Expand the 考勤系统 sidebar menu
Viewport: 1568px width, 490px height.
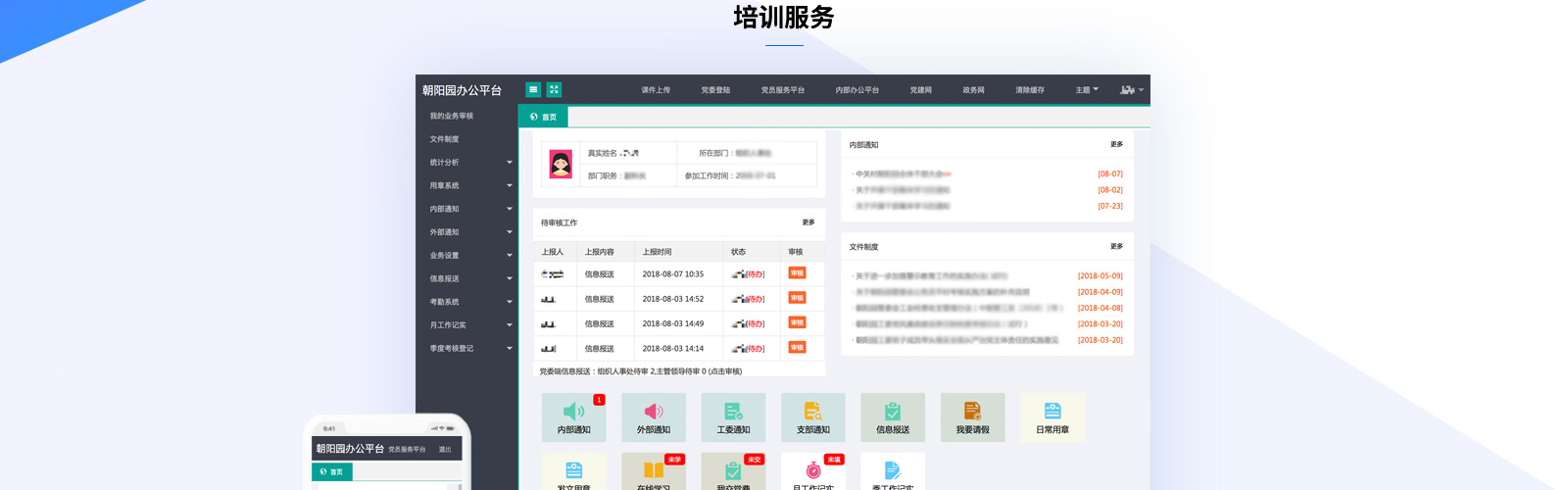coord(468,302)
